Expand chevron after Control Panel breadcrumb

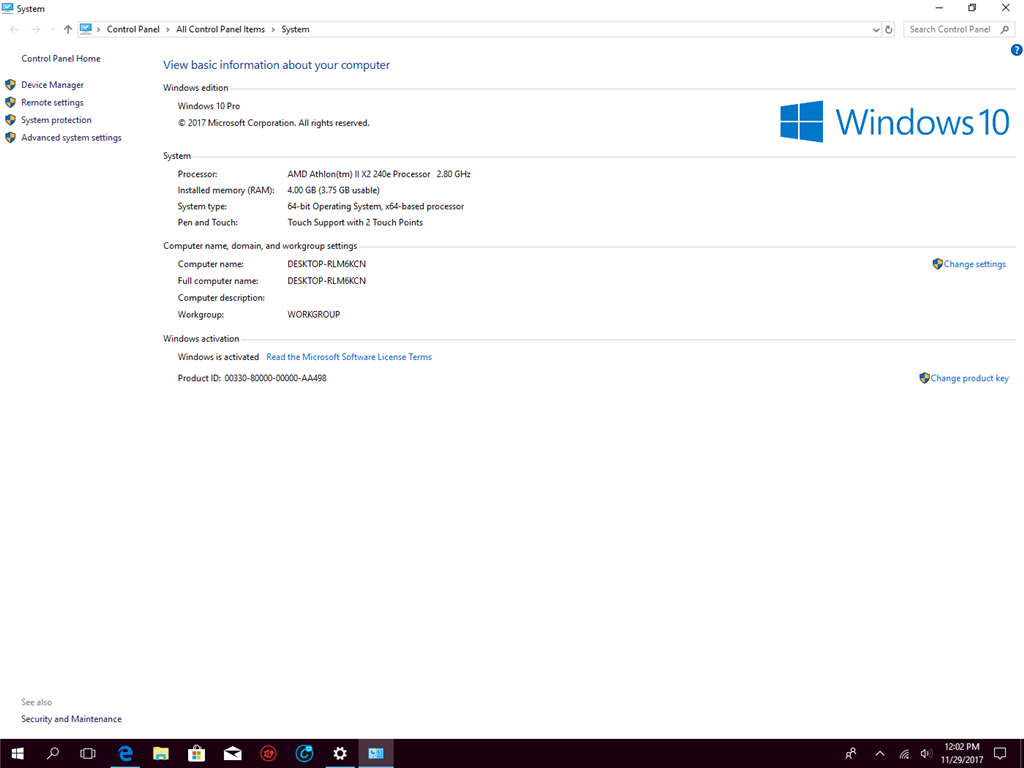168,29
